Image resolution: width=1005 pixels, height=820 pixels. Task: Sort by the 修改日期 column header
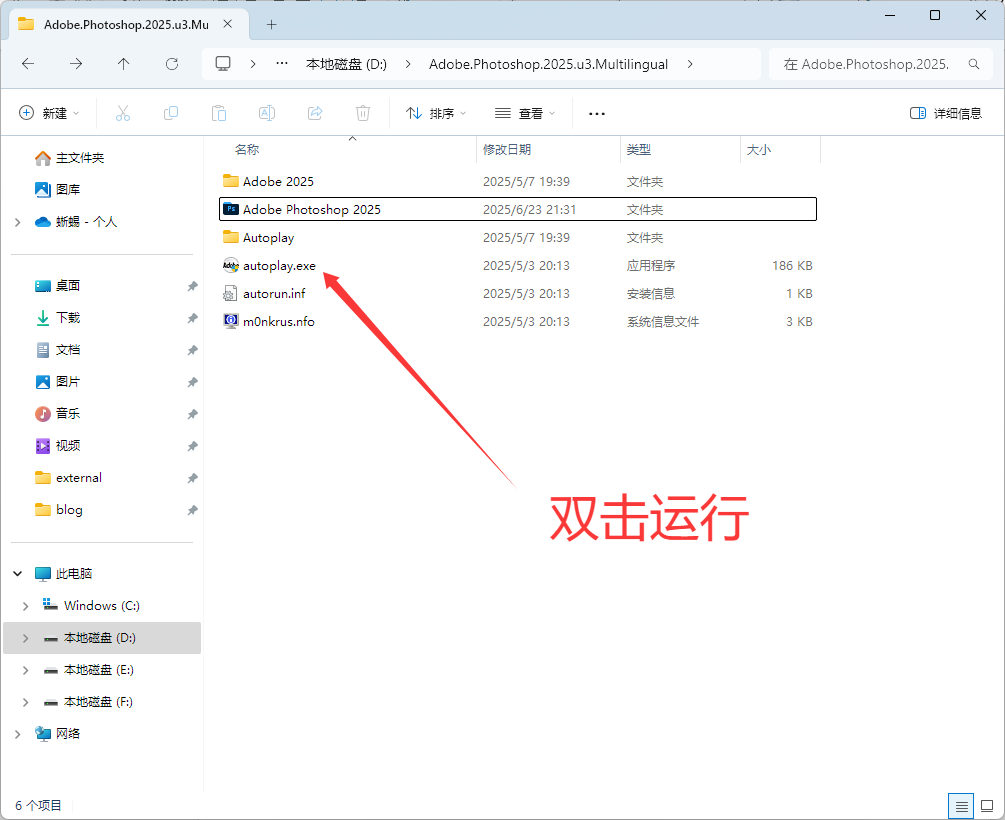(x=507, y=149)
